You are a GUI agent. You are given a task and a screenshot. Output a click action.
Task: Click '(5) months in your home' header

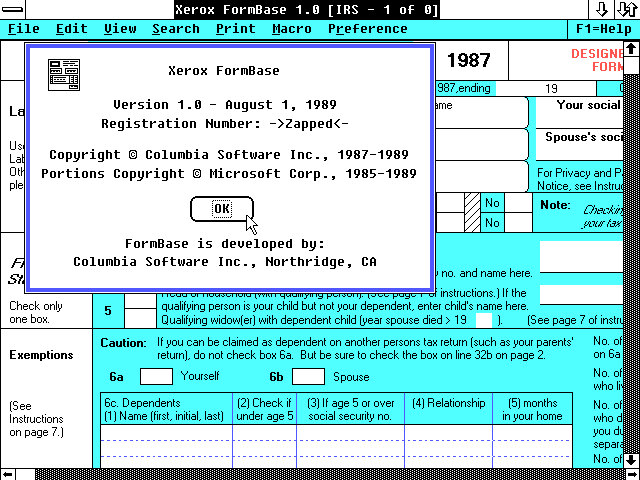point(532,409)
